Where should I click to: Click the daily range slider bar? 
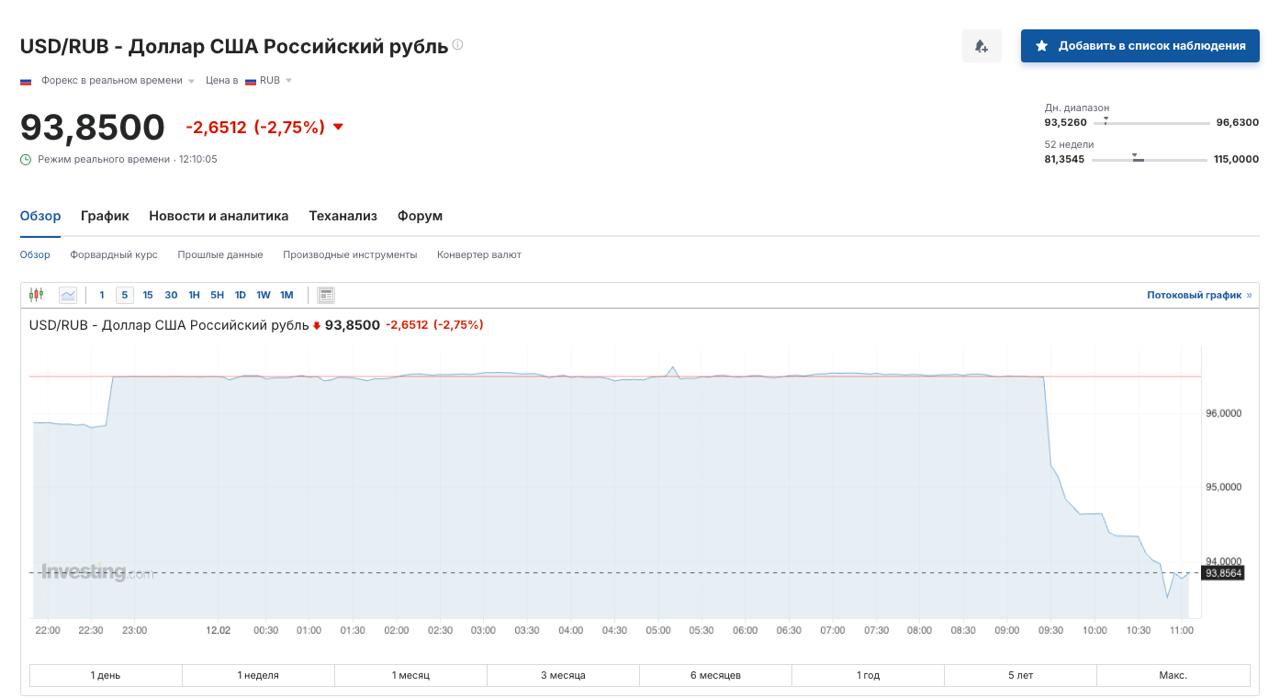[1152, 123]
